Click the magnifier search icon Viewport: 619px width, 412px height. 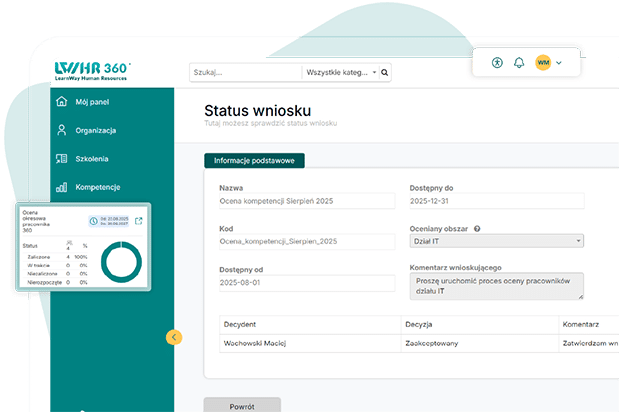385,72
